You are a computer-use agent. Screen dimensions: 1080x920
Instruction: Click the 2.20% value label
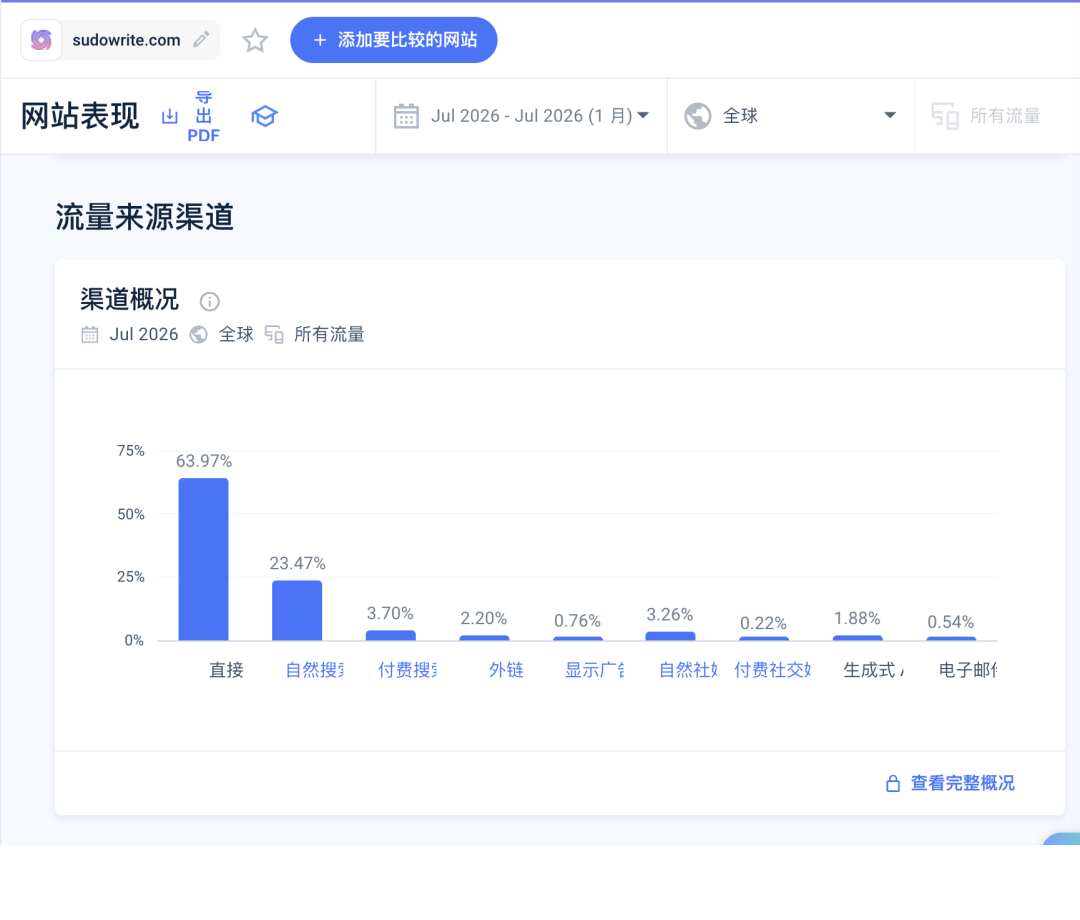[x=484, y=618]
